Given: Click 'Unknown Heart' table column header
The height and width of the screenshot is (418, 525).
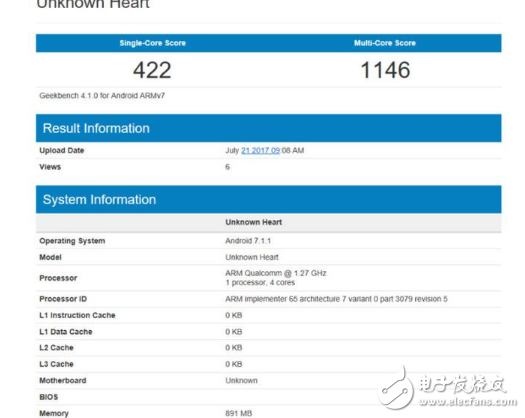Looking at the screenshot, I should click(x=253, y=222).
